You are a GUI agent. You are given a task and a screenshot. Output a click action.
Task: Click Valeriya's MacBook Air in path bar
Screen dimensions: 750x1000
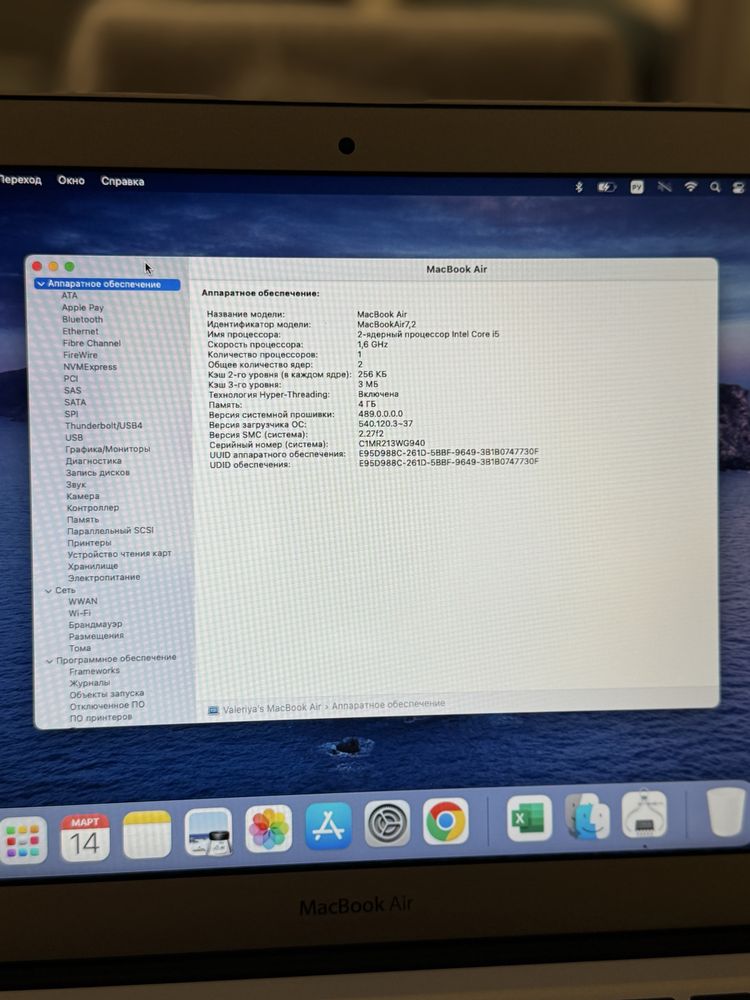click(272, 708)
